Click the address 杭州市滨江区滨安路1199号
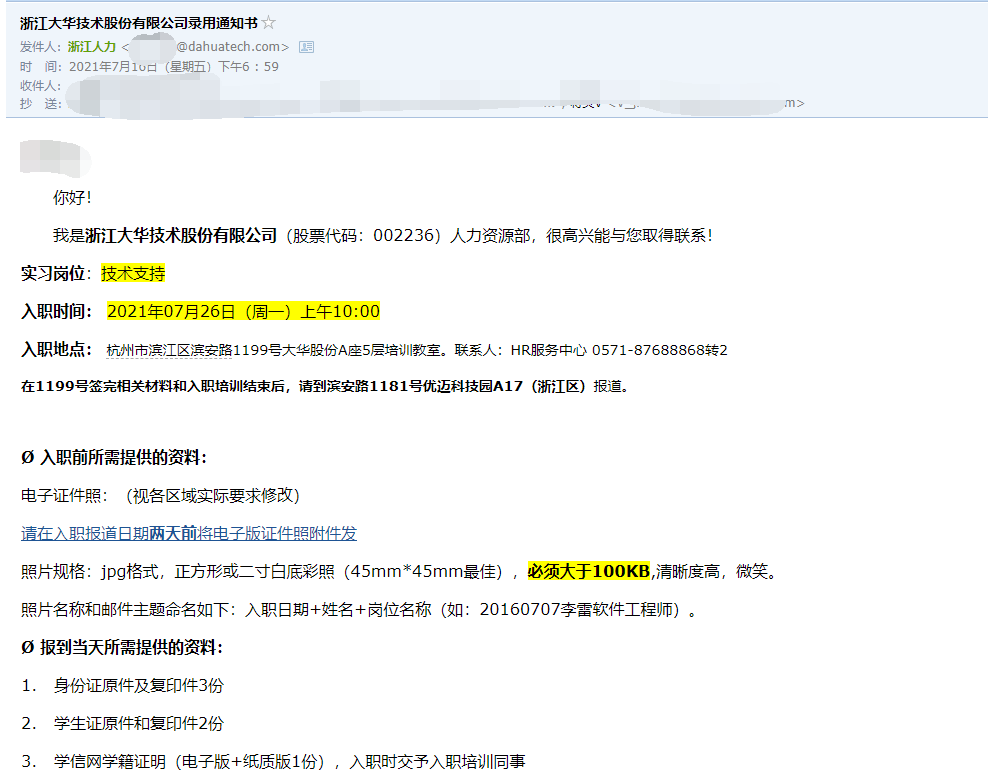The height and width of the screenshot is (772, 988). 193,350
